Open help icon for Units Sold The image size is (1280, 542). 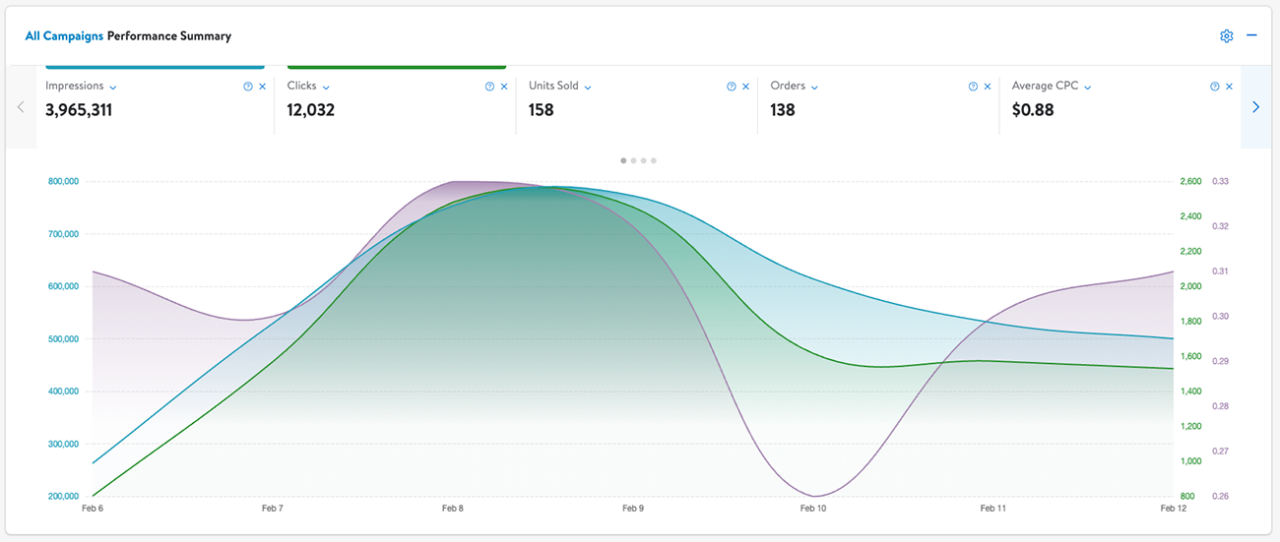(x=731, y=87)
